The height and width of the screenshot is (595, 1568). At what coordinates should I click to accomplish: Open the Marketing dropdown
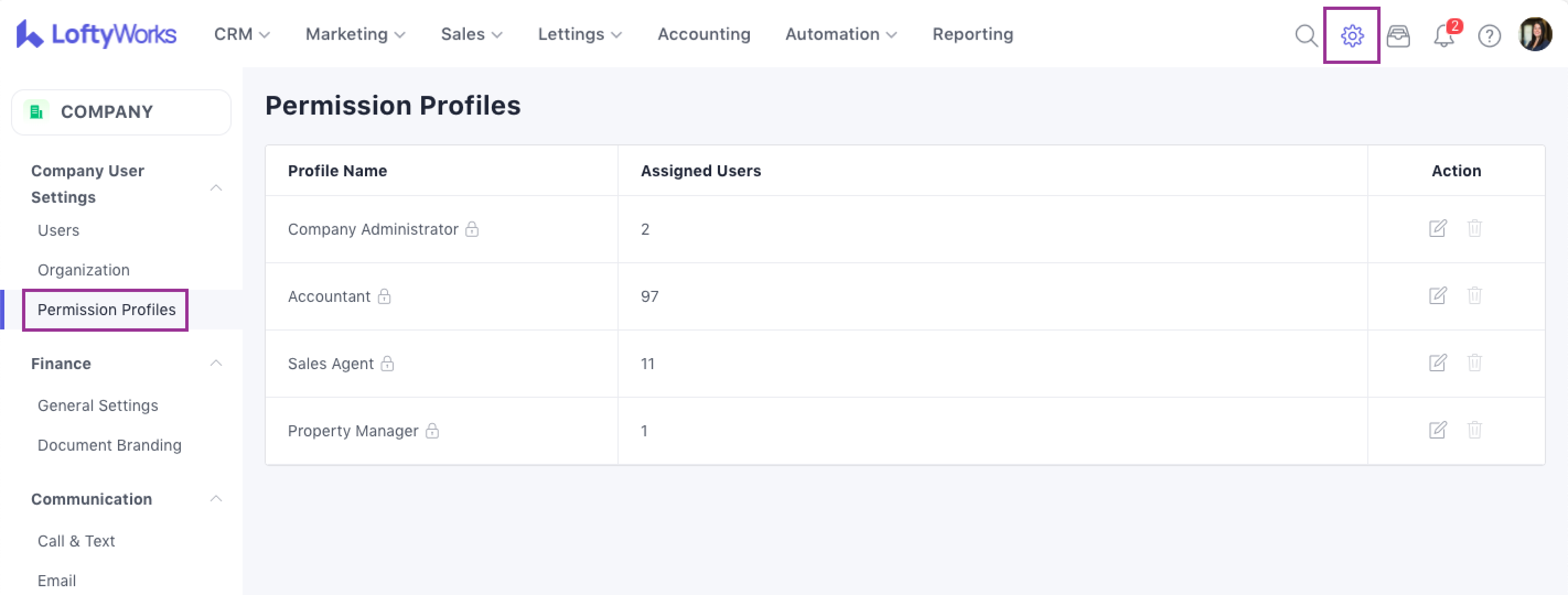tap(355, 34)
